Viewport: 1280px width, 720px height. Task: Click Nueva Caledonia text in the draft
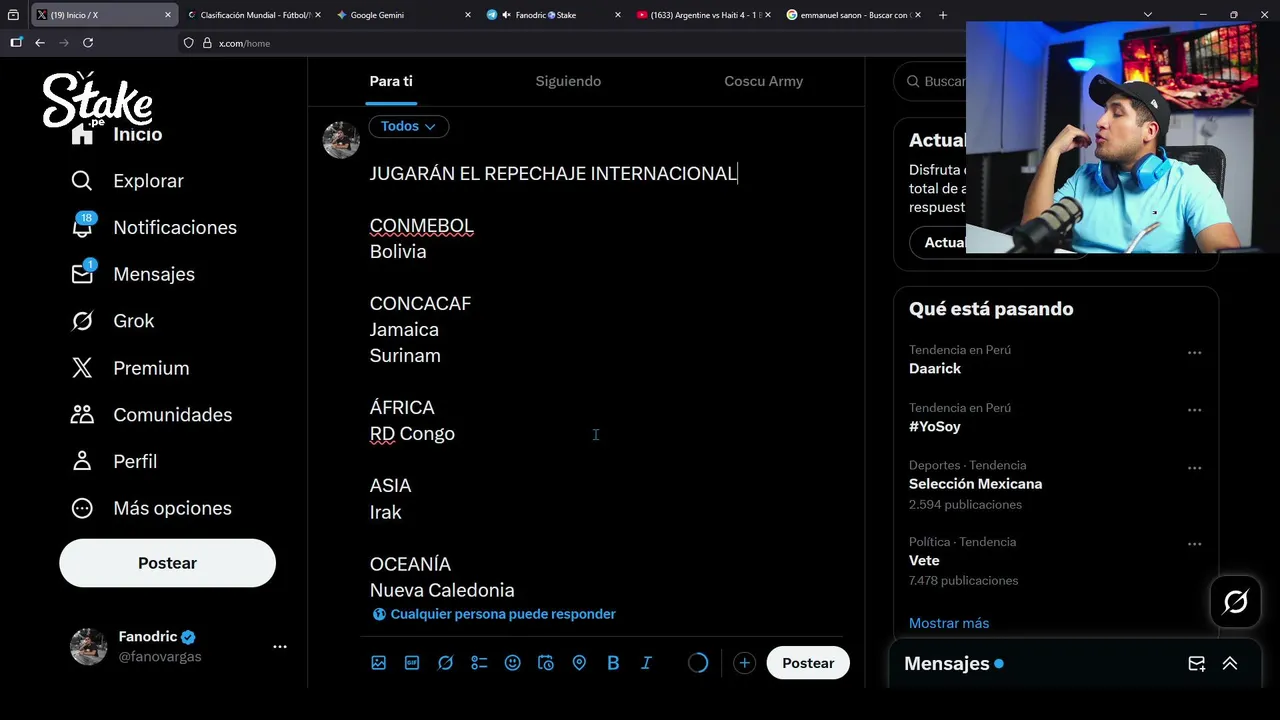pyautogui.click(x=442, y=590)
